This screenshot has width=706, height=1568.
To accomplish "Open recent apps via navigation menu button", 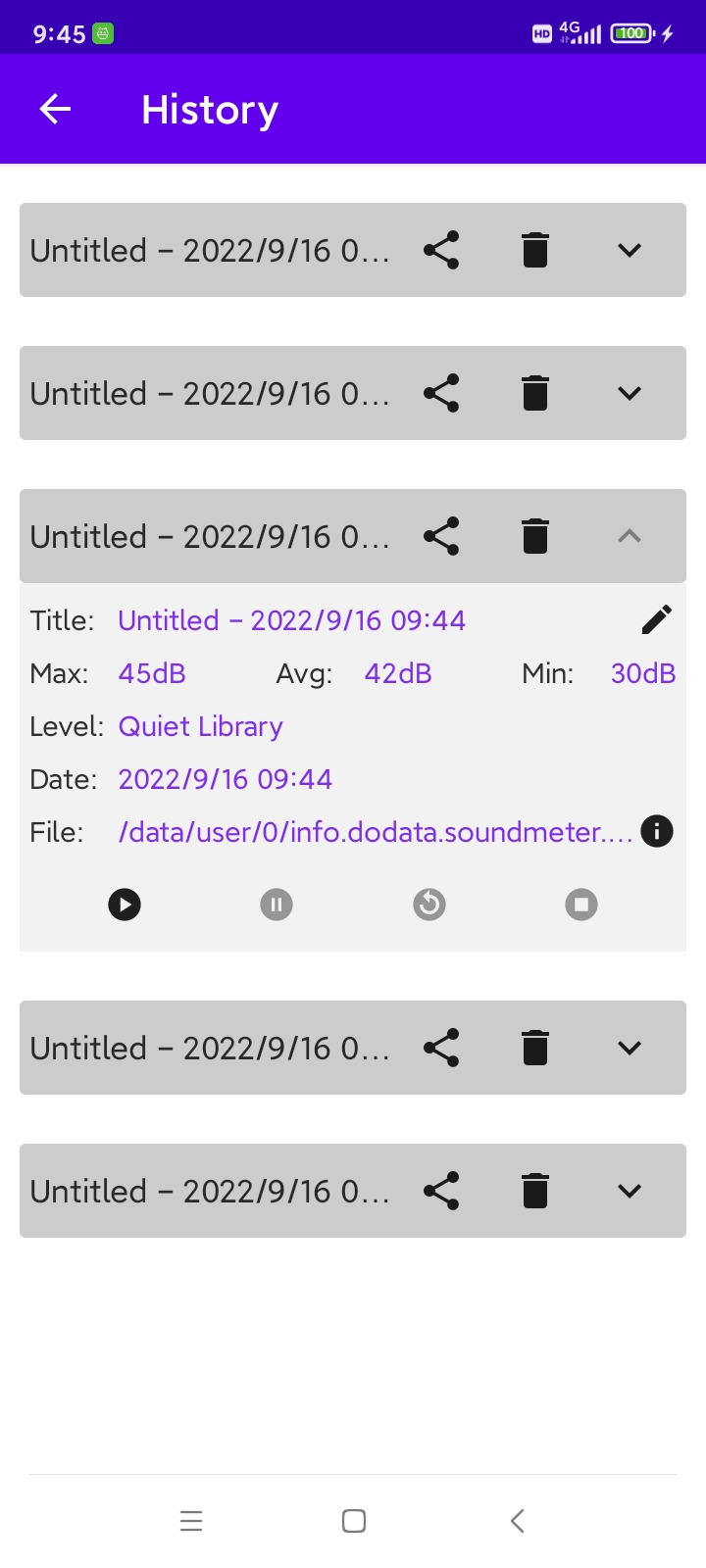I will tap(191, 1521).
